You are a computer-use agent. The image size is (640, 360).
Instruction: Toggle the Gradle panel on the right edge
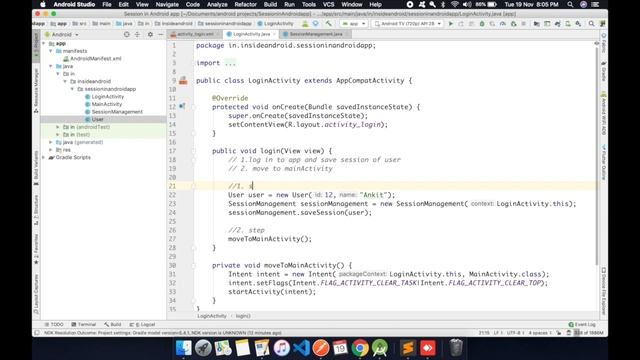pyautogui.click(x=603, y=71)
